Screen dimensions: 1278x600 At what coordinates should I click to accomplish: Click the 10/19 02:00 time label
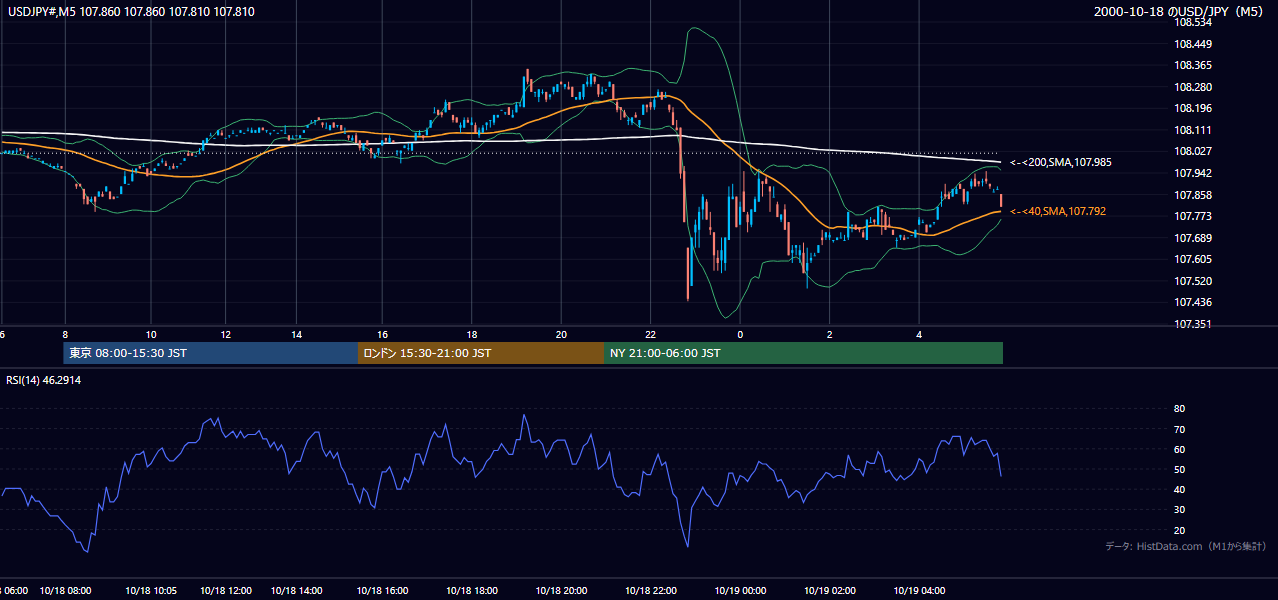click(830, 590)
